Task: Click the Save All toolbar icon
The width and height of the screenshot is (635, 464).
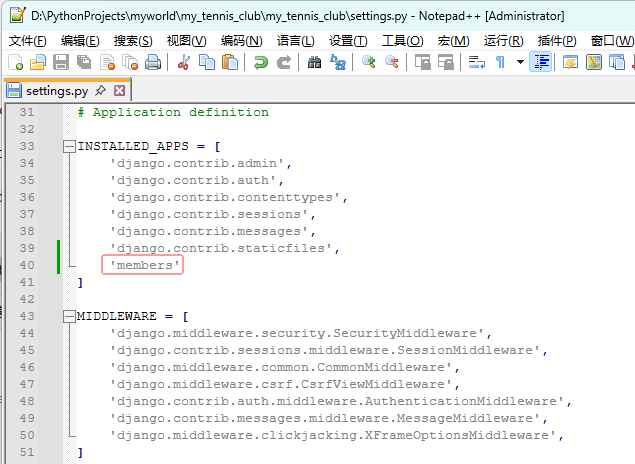Action: 84,63
